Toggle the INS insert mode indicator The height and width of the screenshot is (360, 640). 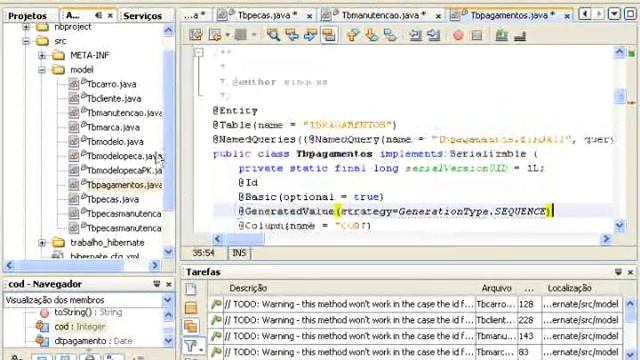pos(239,253)
